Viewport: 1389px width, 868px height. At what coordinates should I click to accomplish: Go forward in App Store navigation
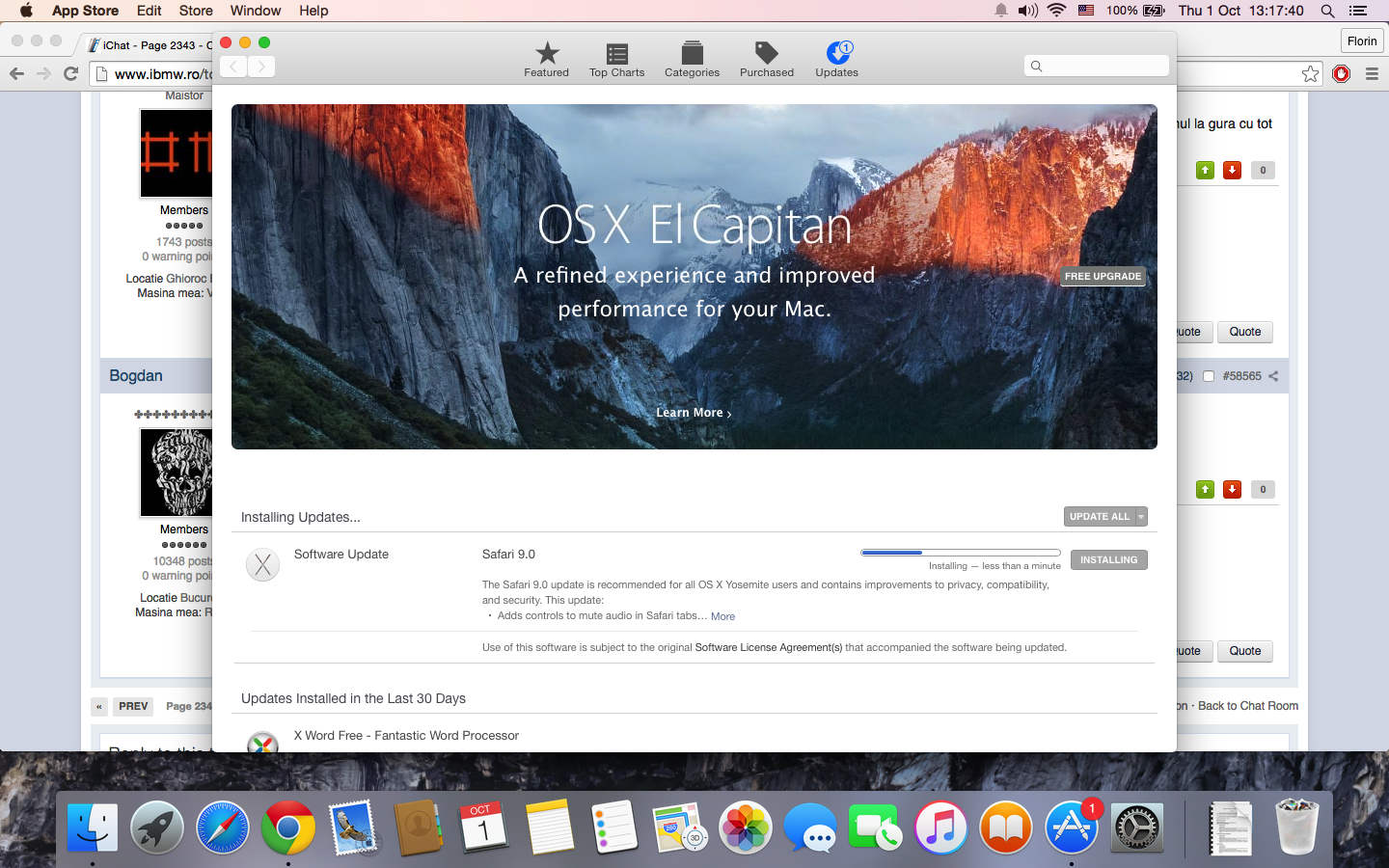(261, 67)
